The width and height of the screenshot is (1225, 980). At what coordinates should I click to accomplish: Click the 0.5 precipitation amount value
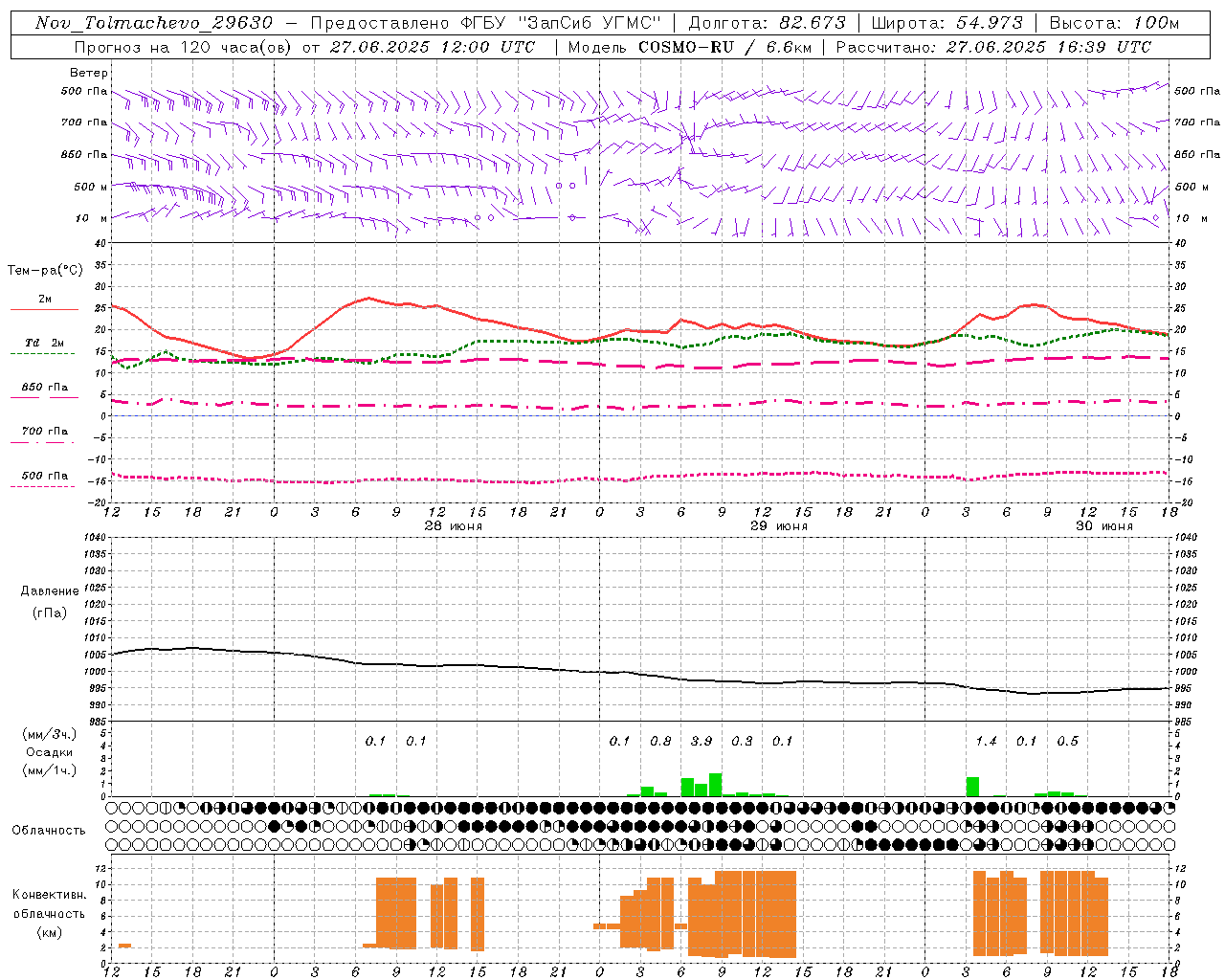click(1067, 741)
